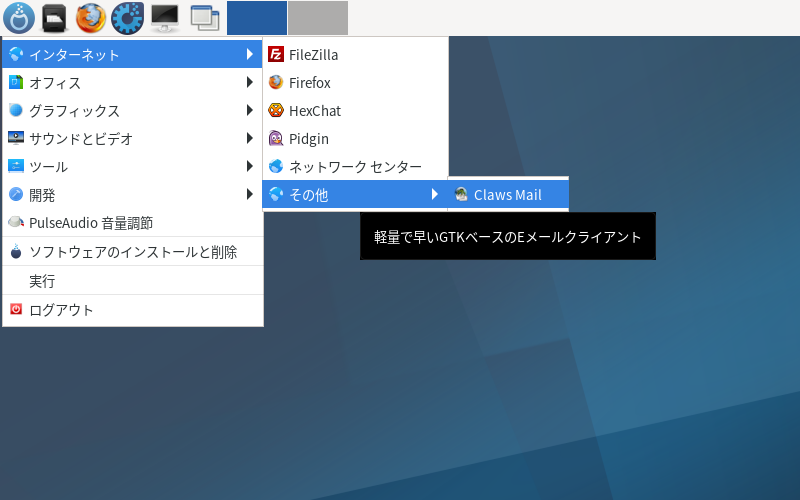Click the ネットワーク センター globe icon
Image resolution: width=800 pixels, height=500 pixels.
coord(276,166)
